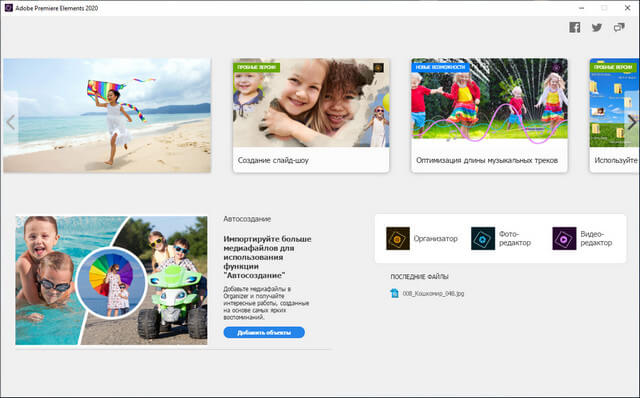Minimize the Premiere Elements window
Image resolution: width=640 pixels, height=398 pixels.
click(x=581, y=8)
